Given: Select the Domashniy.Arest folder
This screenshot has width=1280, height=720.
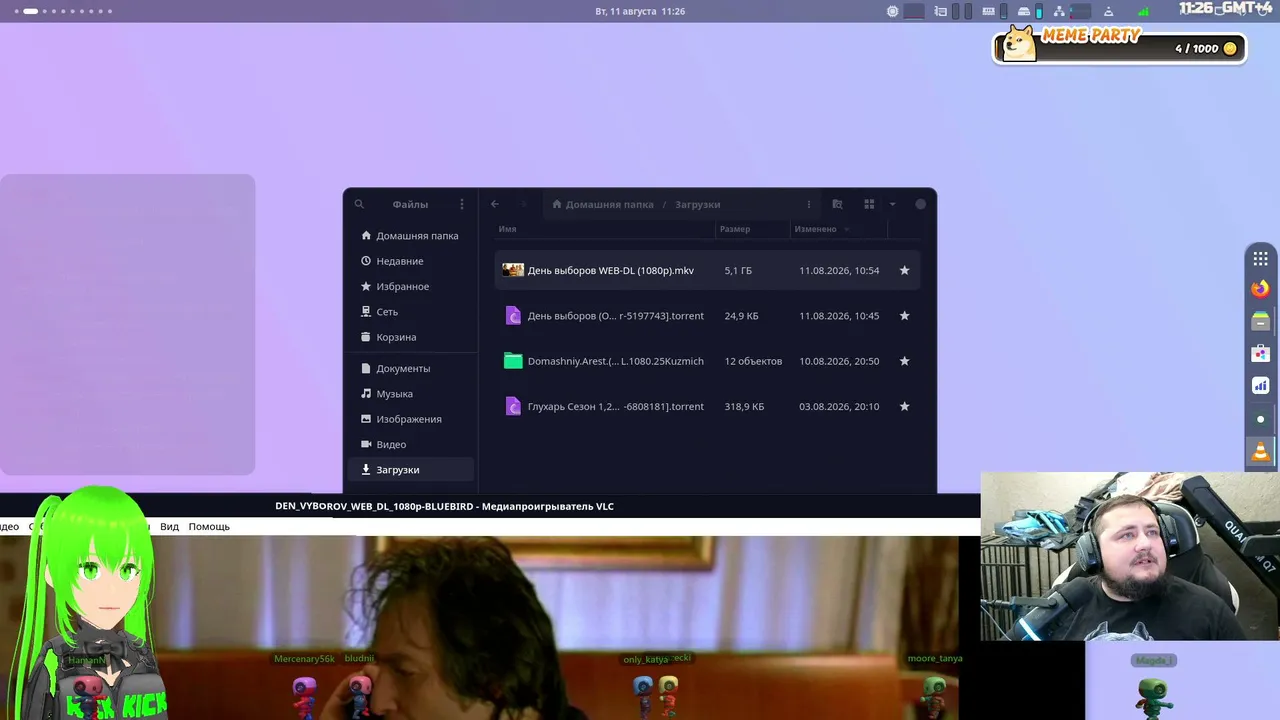Looking at the screenshot, I should tap(707, 361).
